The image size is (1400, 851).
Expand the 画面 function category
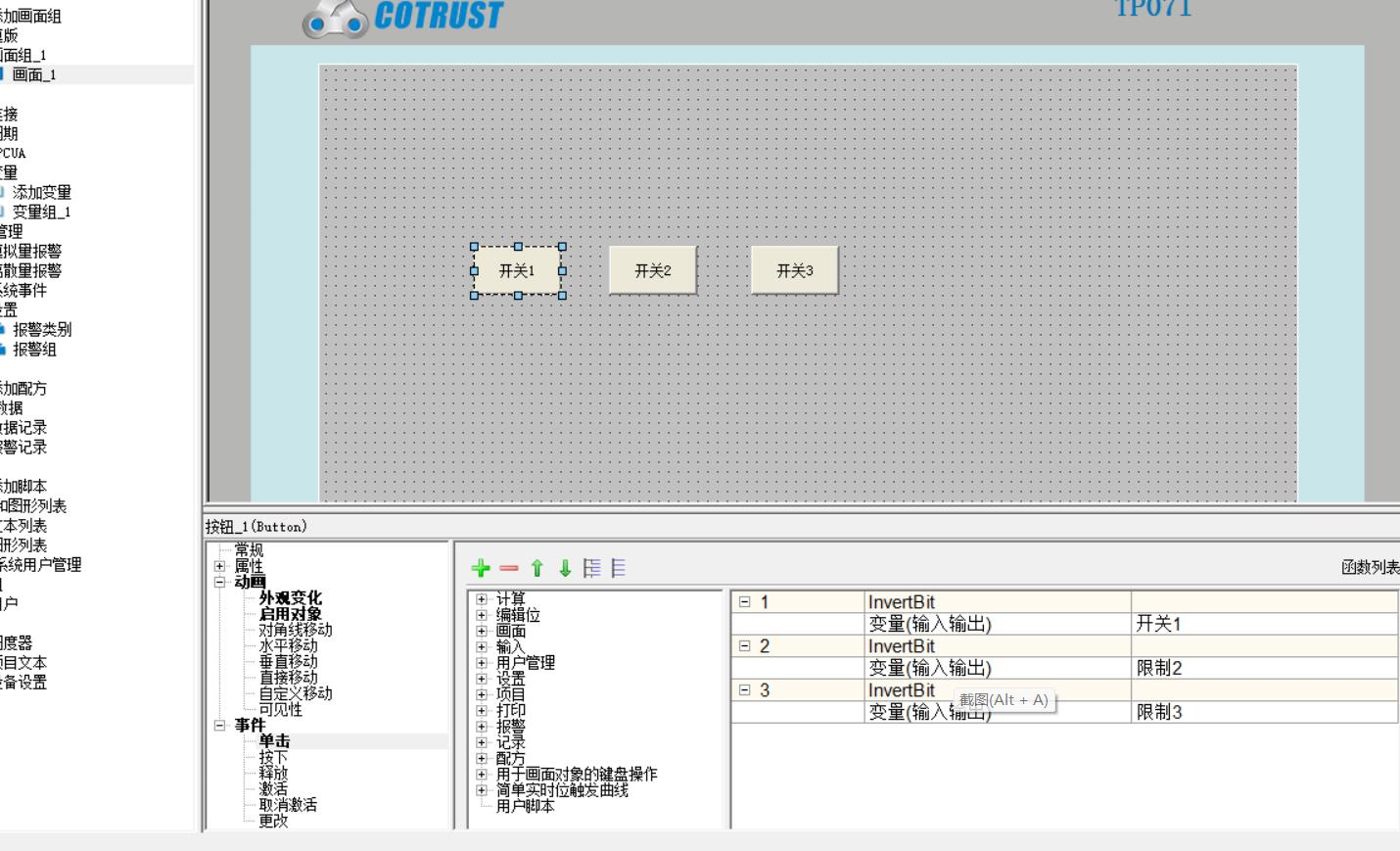[x=482, y=631]
